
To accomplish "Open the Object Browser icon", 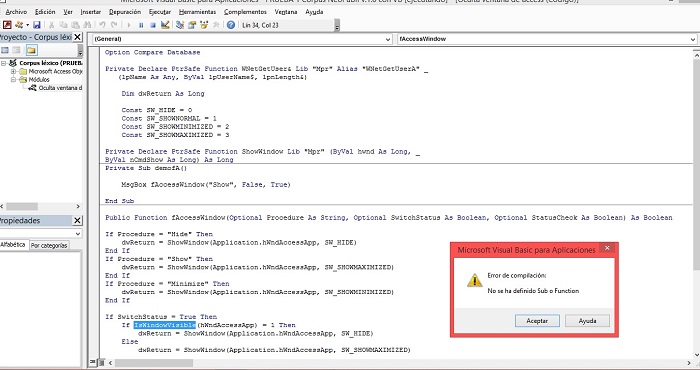I will click(x=204, y=25).
